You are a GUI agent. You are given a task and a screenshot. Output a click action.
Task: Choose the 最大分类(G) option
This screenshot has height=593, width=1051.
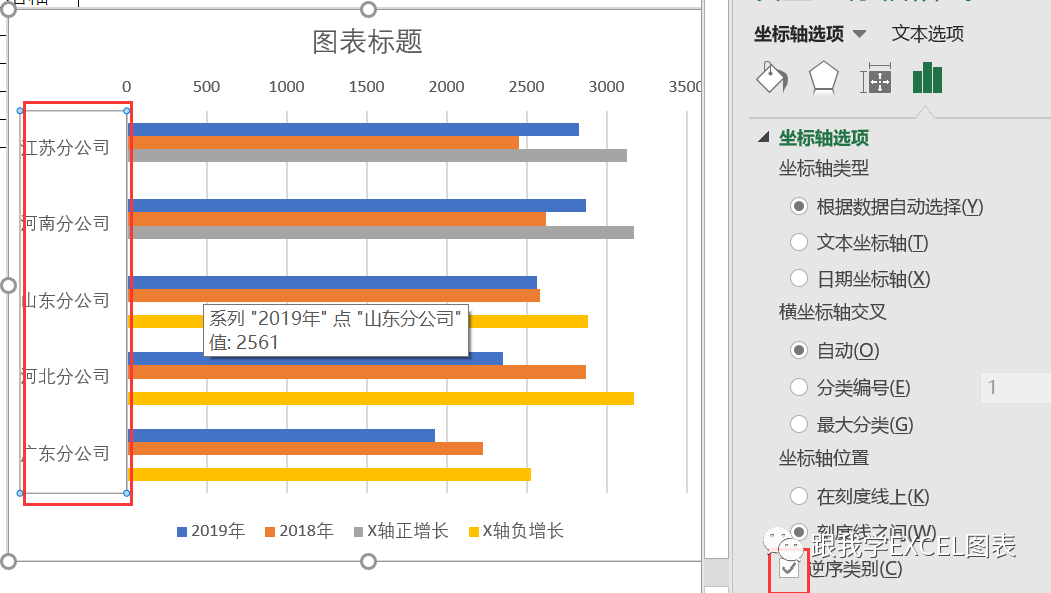click(x=799, y=423)
